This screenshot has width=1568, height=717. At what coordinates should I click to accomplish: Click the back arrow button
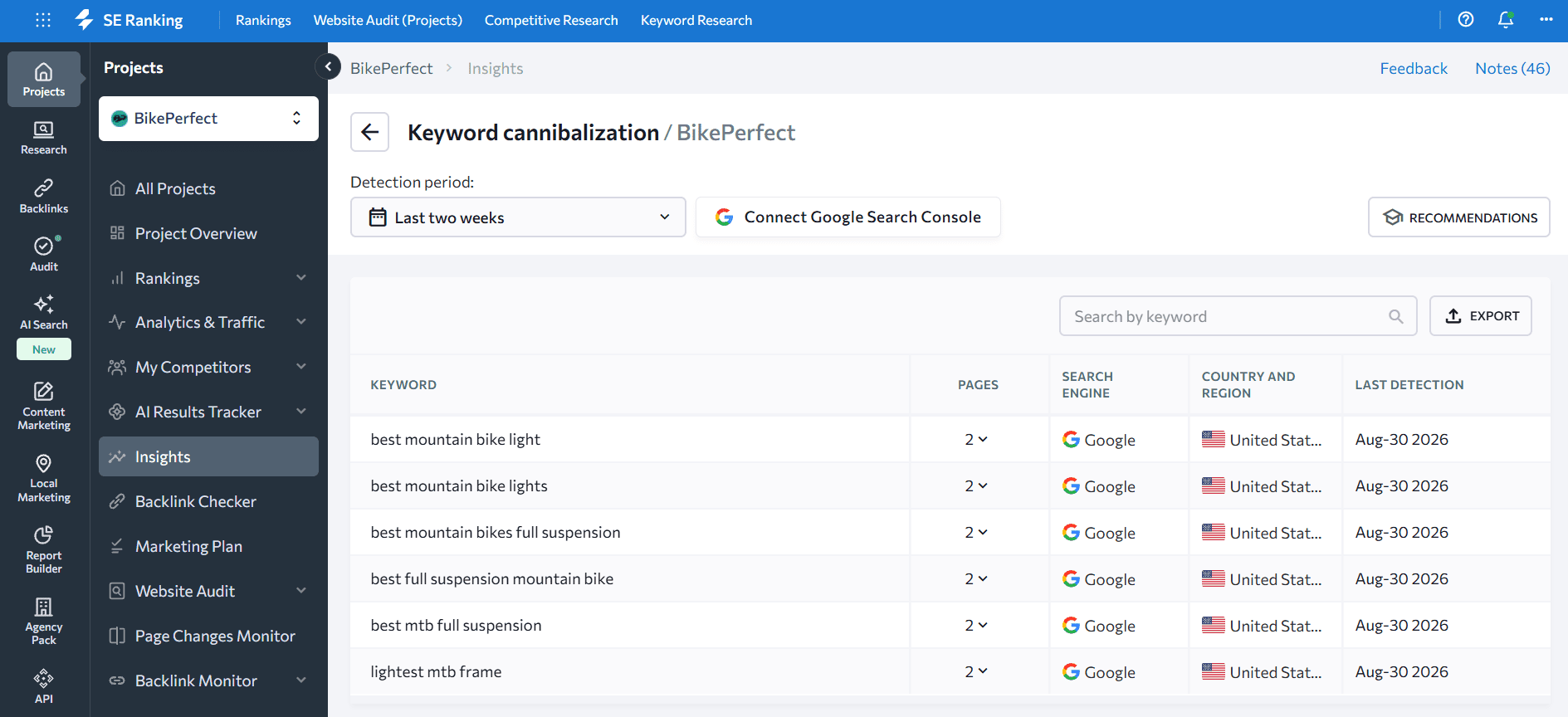(x=369, y=132)
